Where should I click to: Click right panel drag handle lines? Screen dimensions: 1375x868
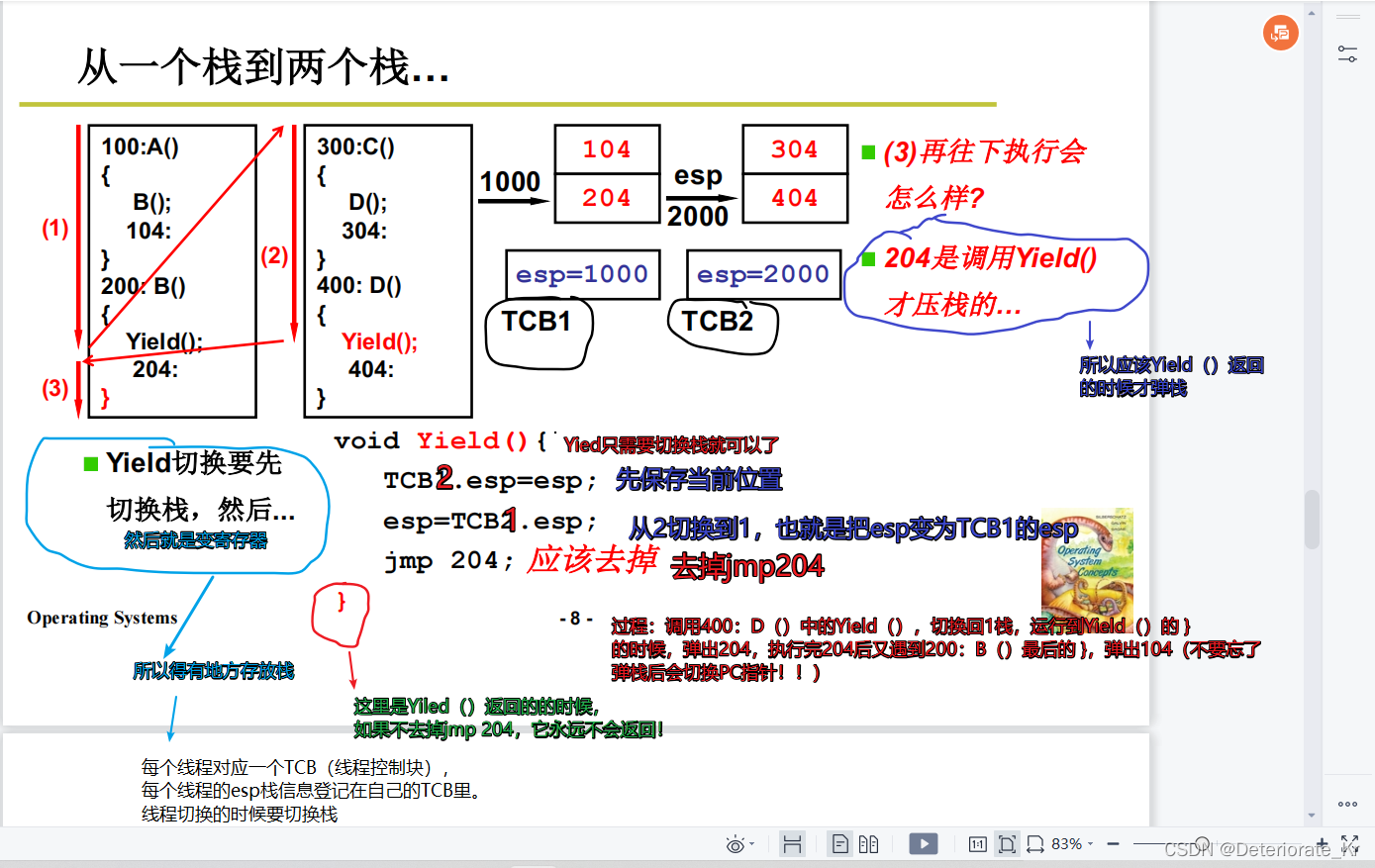(1347, 17)
